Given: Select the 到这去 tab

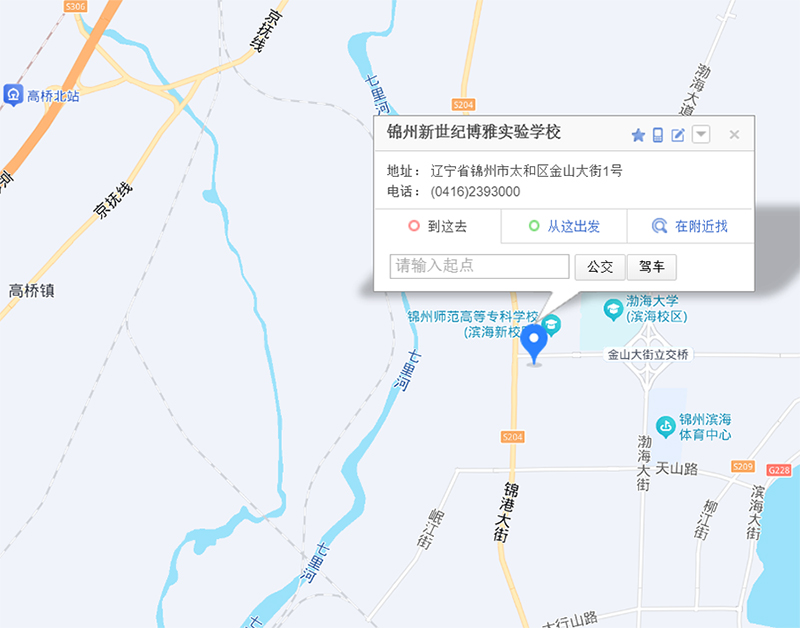Looking at the screenshot, I should 438,226.
